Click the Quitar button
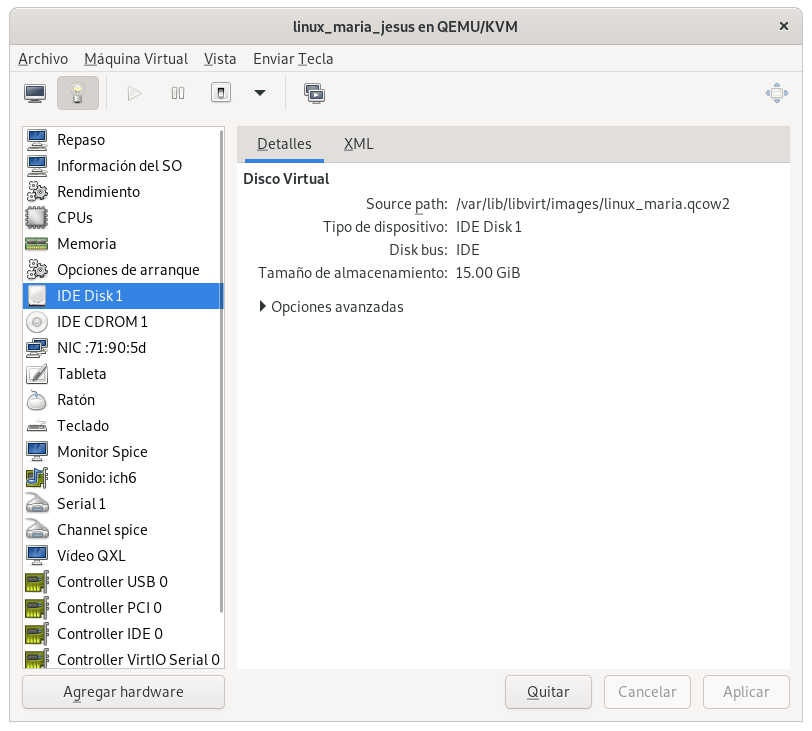 click(548, 692)
